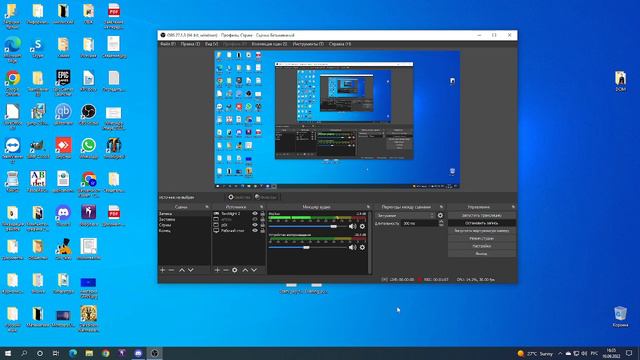Image resolution: width=640 pixels, height=360 pixels.
Task: Click the duration input field showing 300 ms
Action: click(420, 223)
